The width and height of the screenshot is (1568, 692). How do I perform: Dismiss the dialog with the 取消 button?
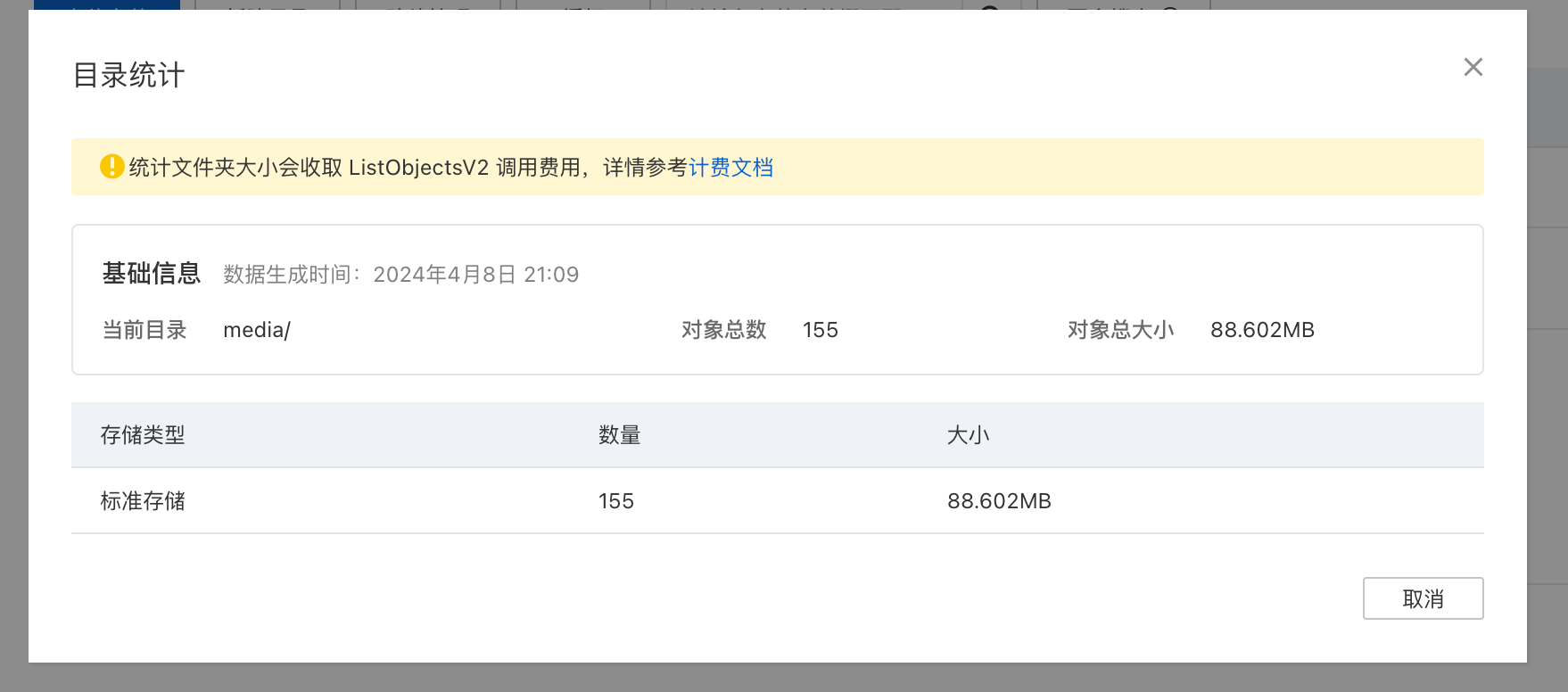(x=1422, y=597)
